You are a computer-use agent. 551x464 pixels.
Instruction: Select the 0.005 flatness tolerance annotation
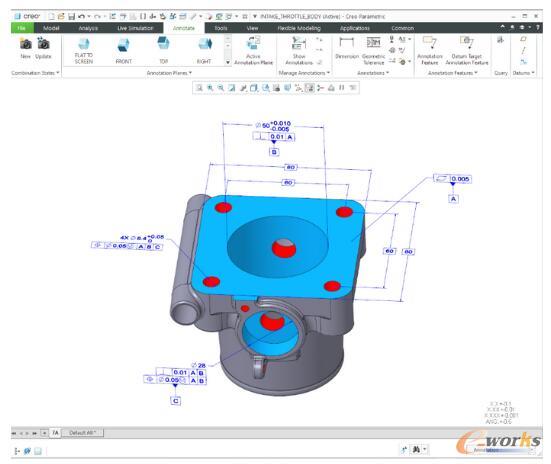(x=453, y=179)
